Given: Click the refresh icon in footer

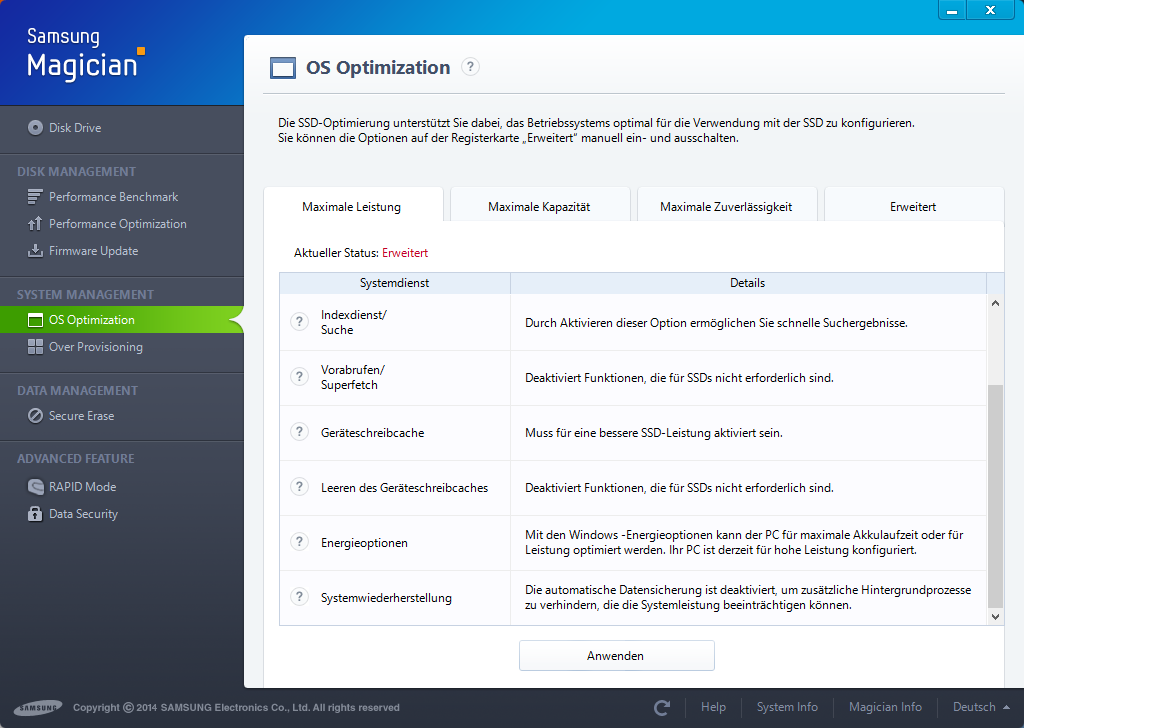Looking at the screenshot, I should 662,707.
